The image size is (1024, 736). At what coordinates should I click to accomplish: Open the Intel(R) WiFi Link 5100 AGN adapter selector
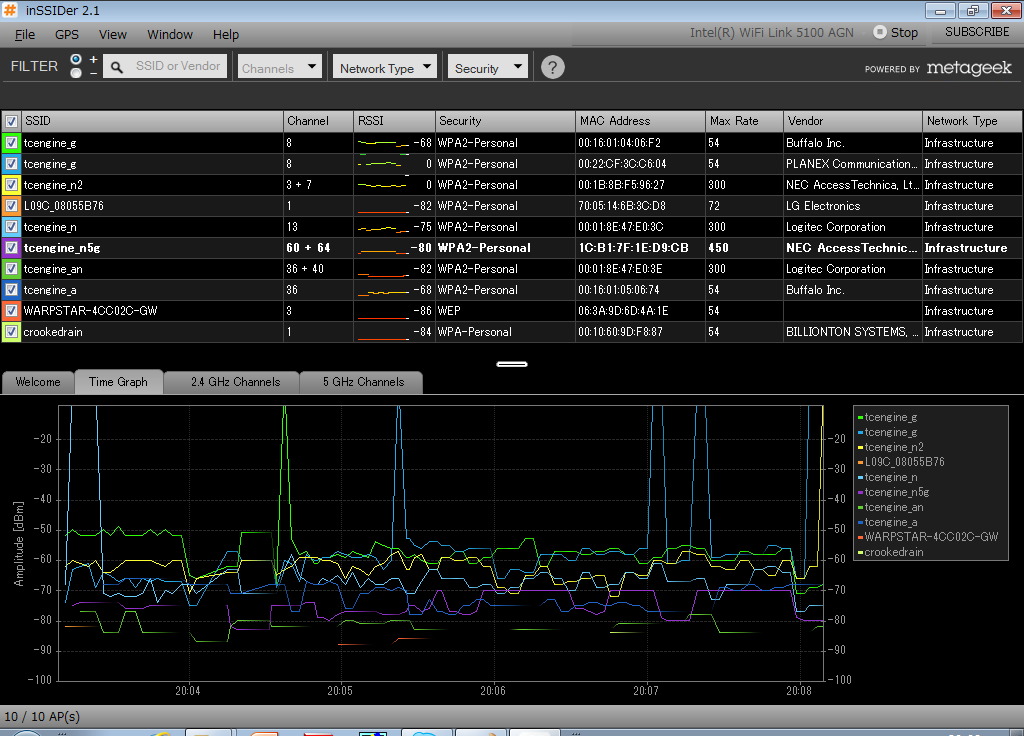point(772,33)
